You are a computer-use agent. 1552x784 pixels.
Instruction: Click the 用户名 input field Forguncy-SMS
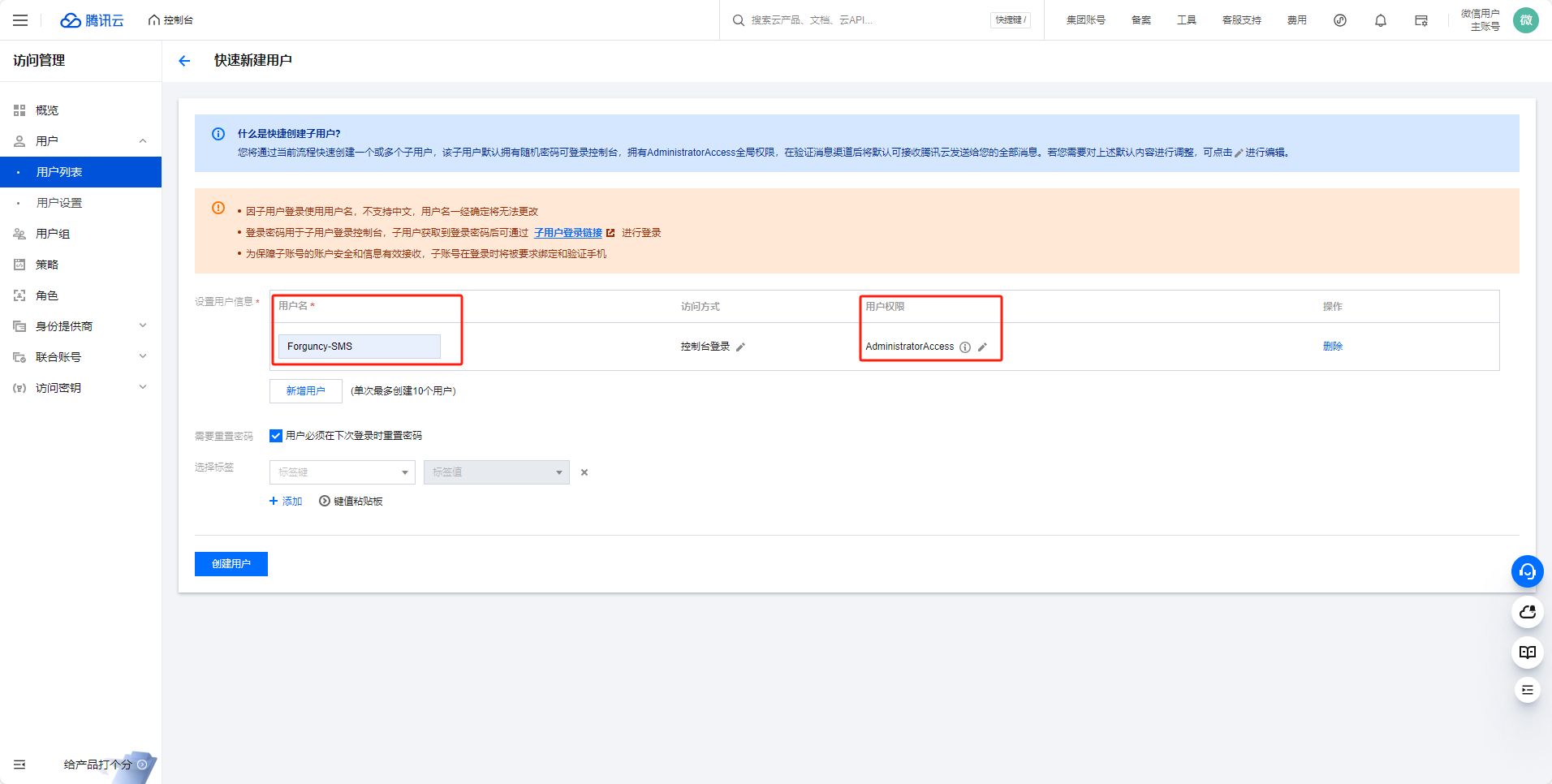tap(359, 347)
